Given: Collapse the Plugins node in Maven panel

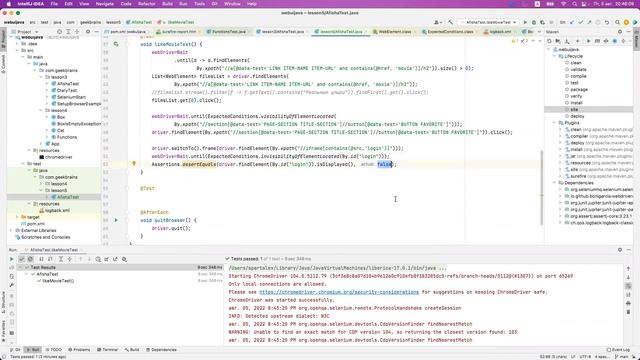Looking at the screenshot, I should tap(555, 122).
